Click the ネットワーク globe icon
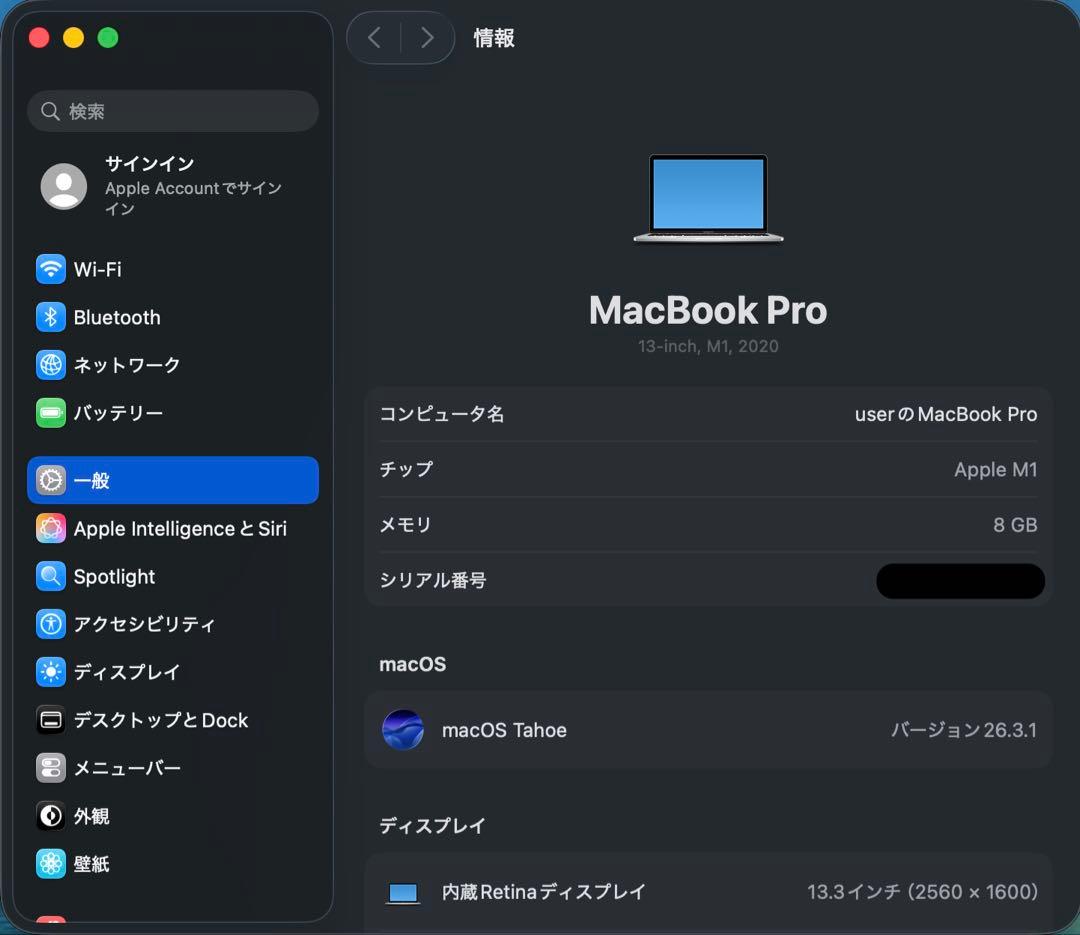This screenshot has height=935, width=1080. (50, 365)
